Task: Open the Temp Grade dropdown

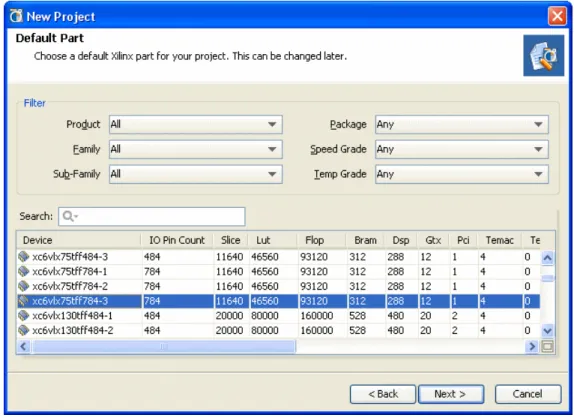Action: 462,174
